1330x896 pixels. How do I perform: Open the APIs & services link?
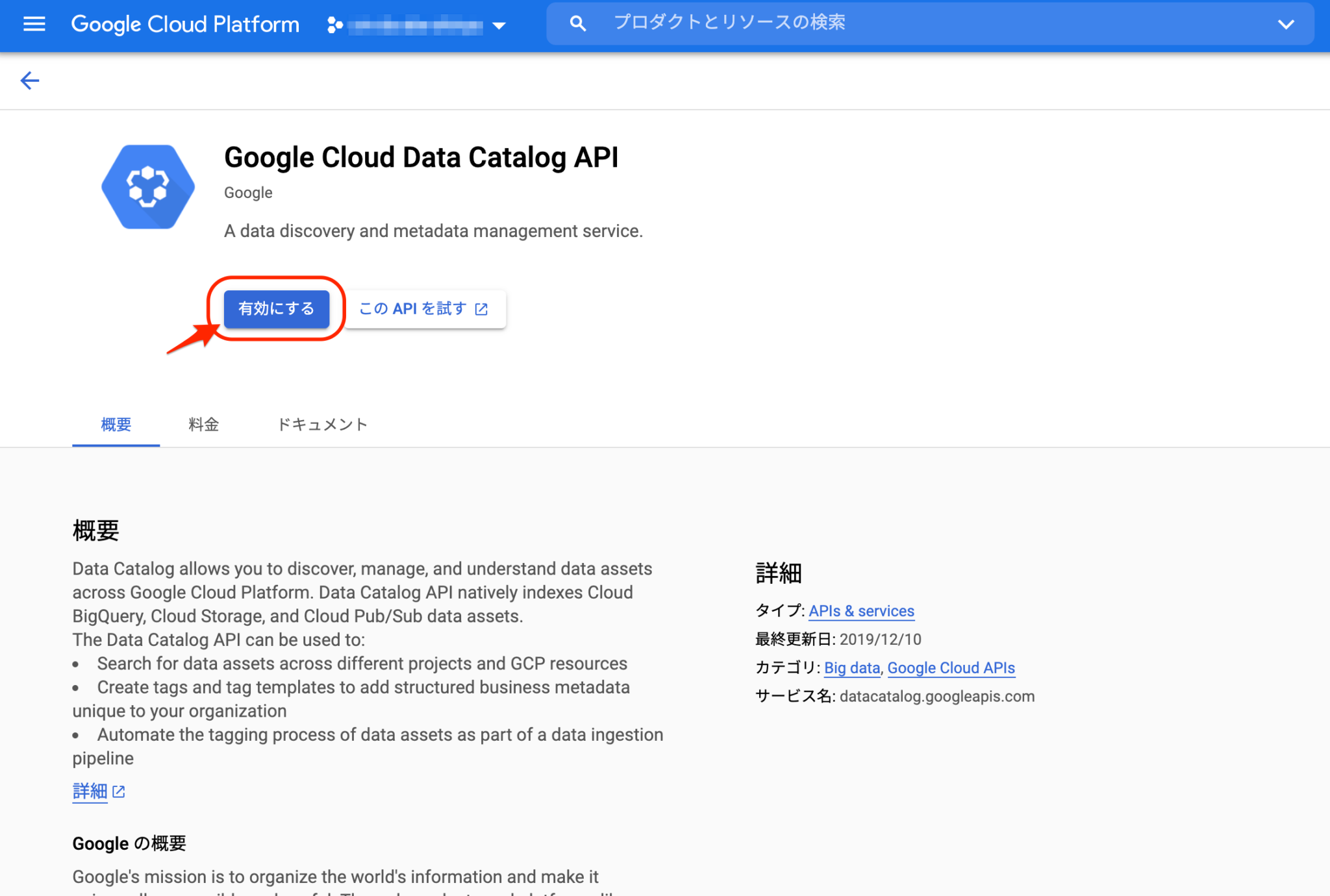pyautogui.click(x=861, y=611)
